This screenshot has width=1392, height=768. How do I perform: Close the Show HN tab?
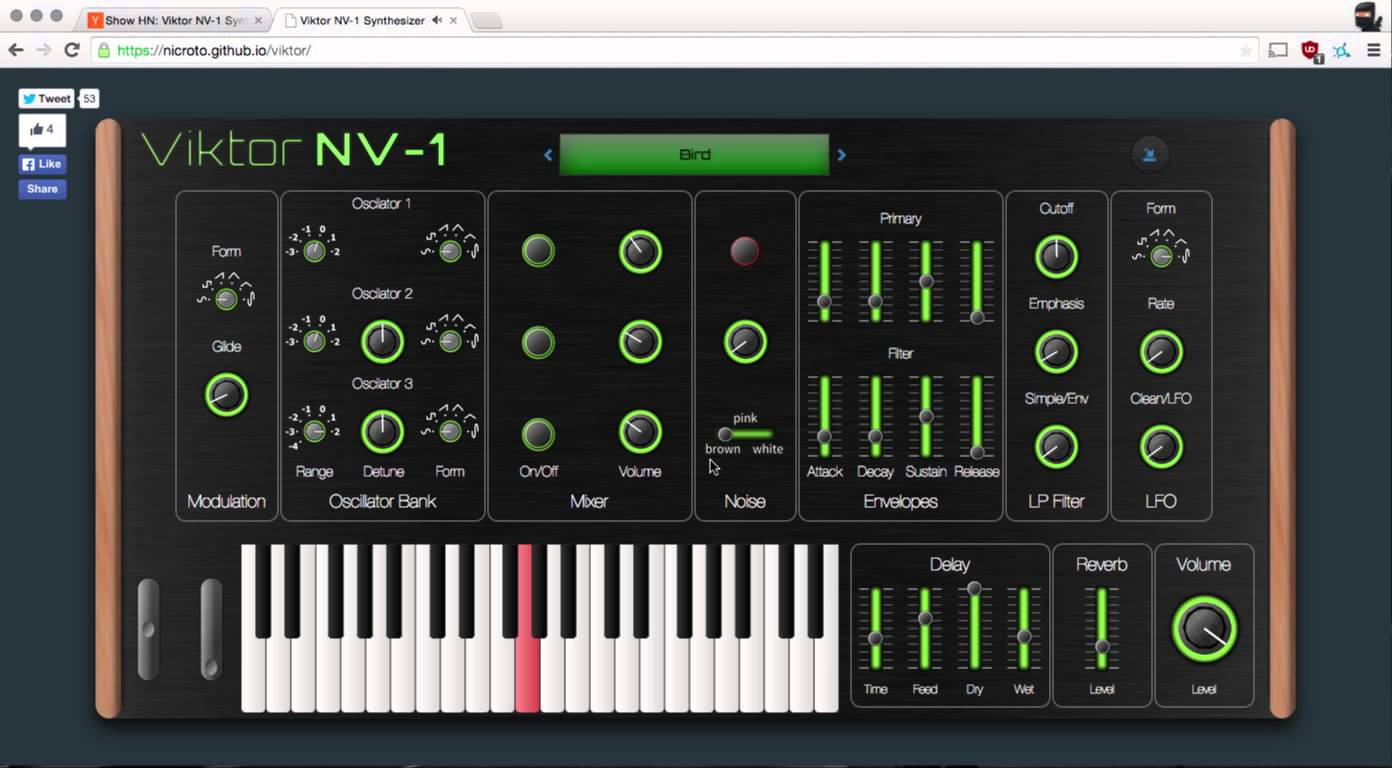pyautogui.click(x=258, y=20)
